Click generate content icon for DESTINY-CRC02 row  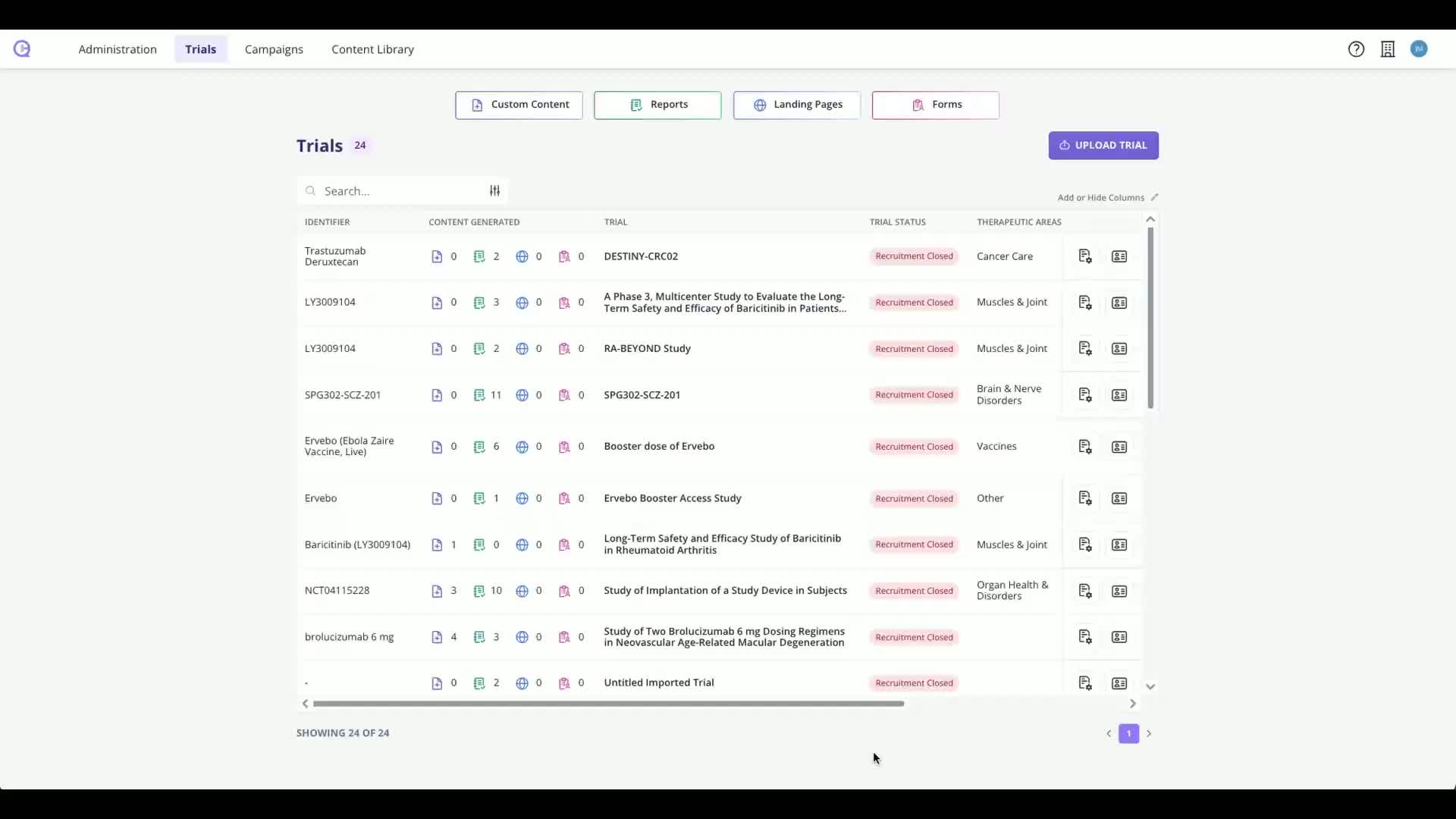1085,256
